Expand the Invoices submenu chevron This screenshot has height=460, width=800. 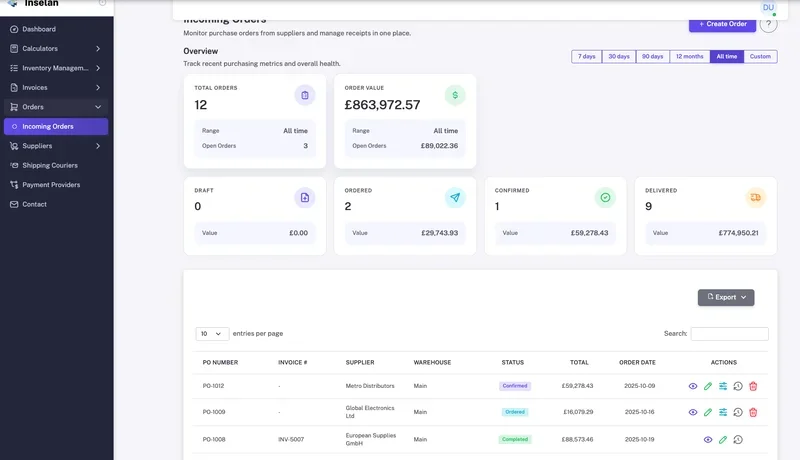pos(98,87)
